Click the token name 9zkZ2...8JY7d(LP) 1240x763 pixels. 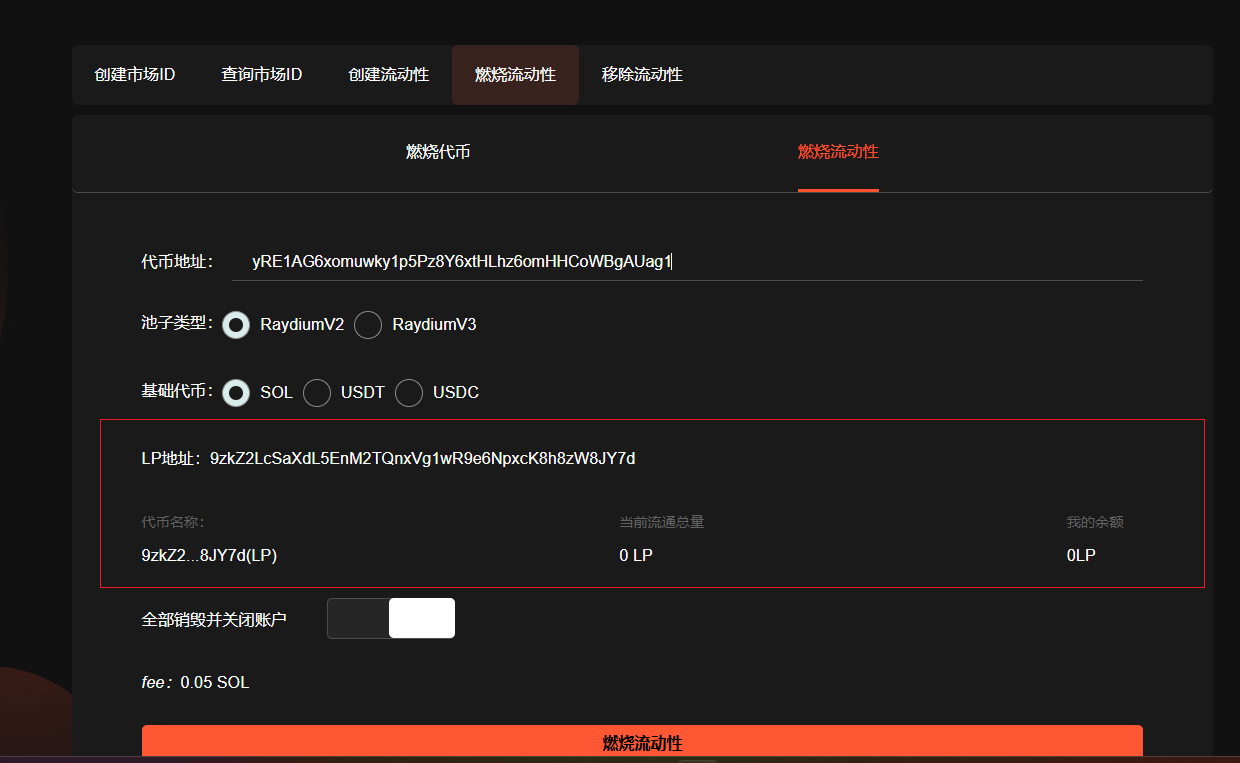click(209, 555)
